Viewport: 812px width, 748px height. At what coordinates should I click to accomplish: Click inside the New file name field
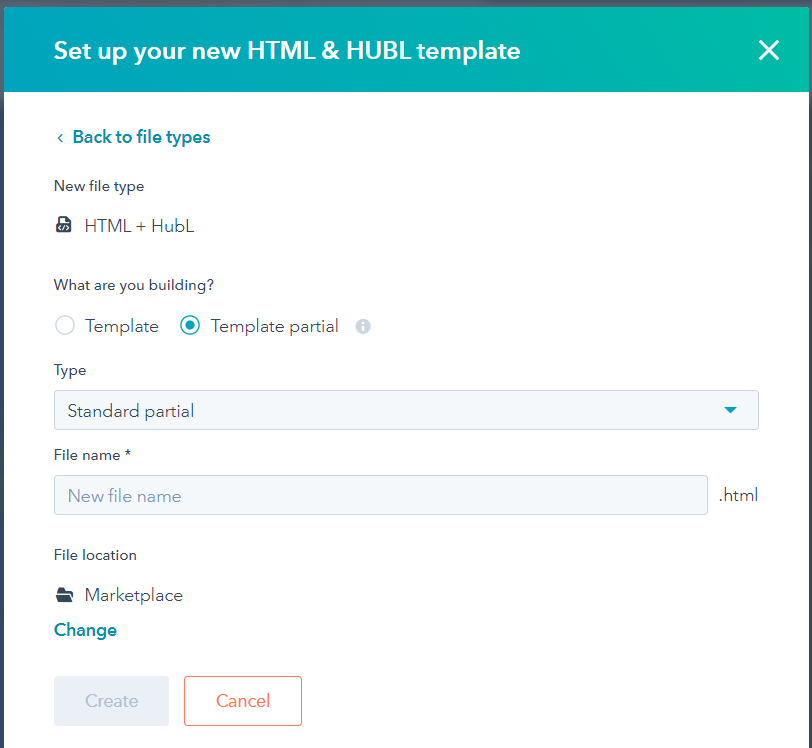coord(380,495)
